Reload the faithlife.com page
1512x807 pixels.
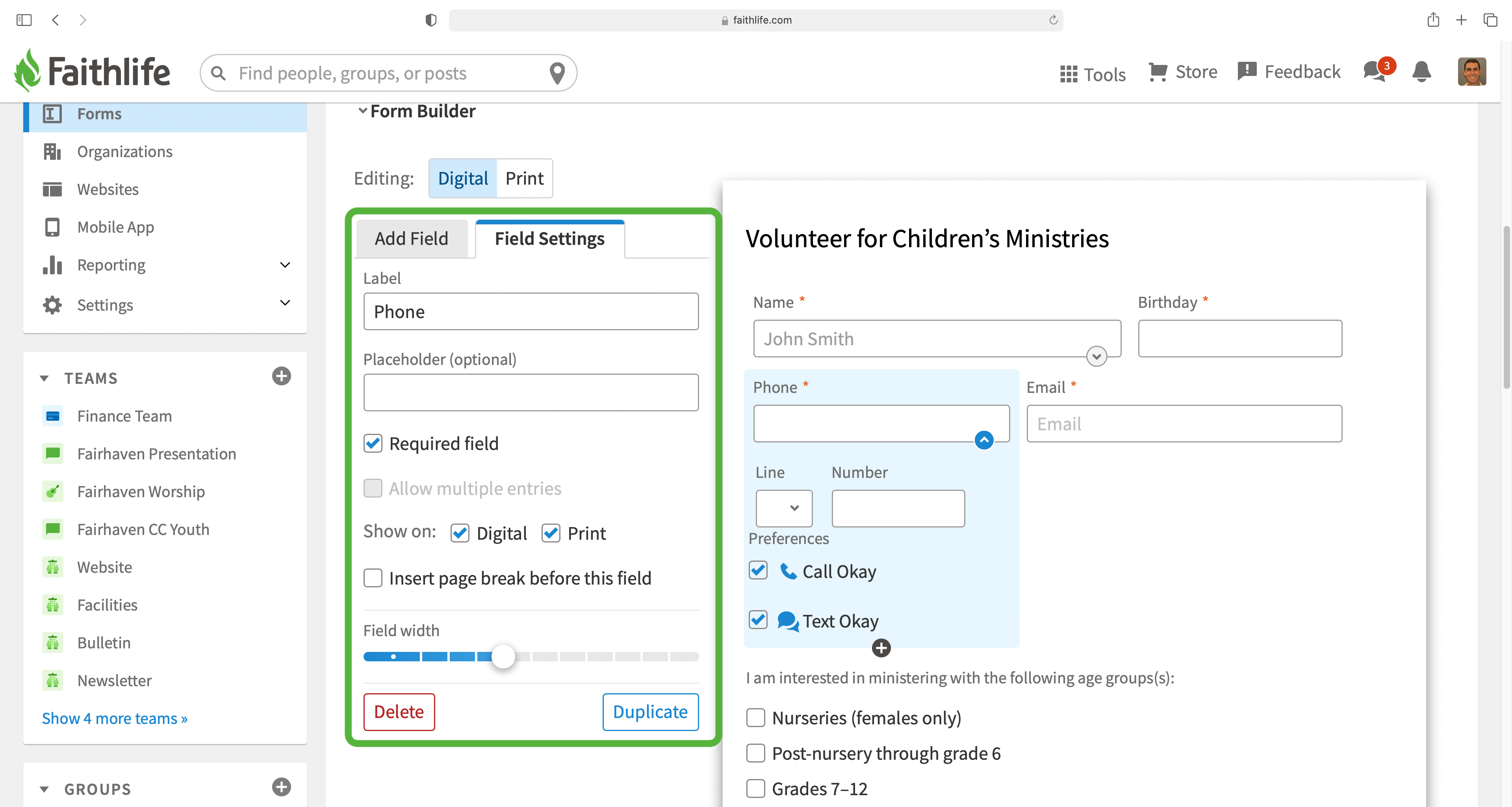(x=1053, y=20)
